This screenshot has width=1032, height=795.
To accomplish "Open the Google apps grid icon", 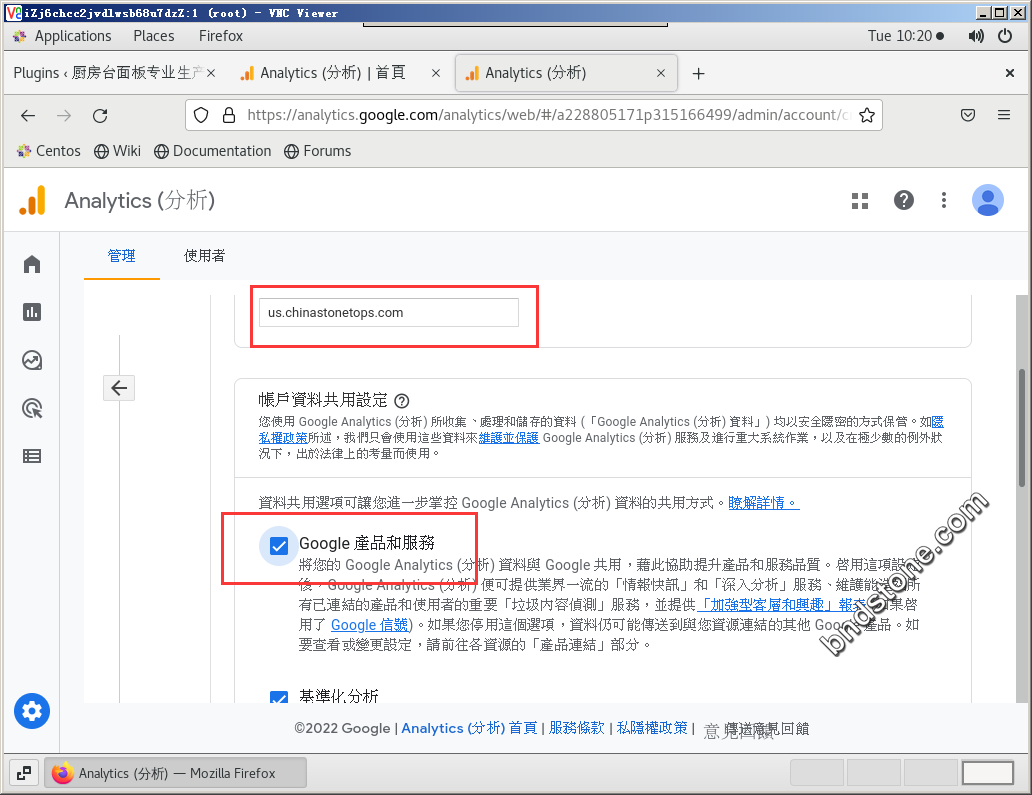I will pyautogui.click(x=860, y=201).
